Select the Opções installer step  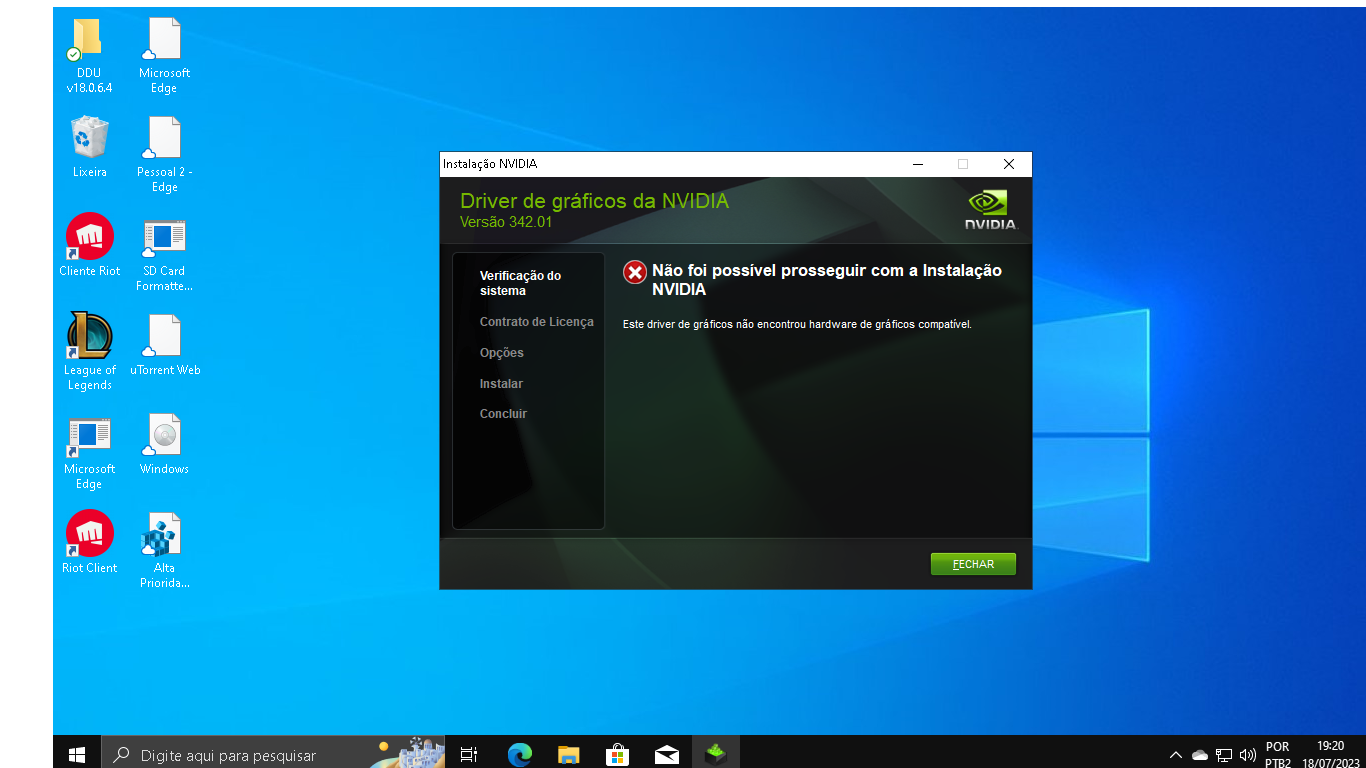coord(501,353)
